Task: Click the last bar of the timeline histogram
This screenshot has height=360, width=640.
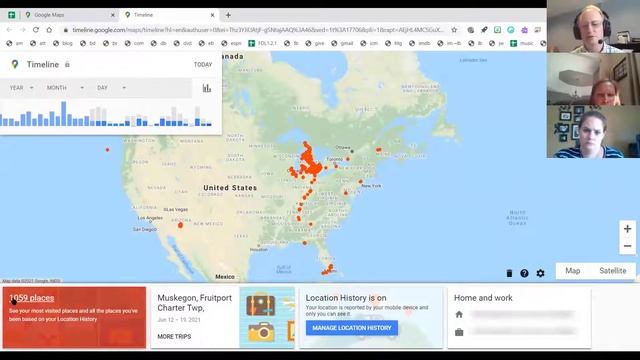Action: click(x=209, y=124)
